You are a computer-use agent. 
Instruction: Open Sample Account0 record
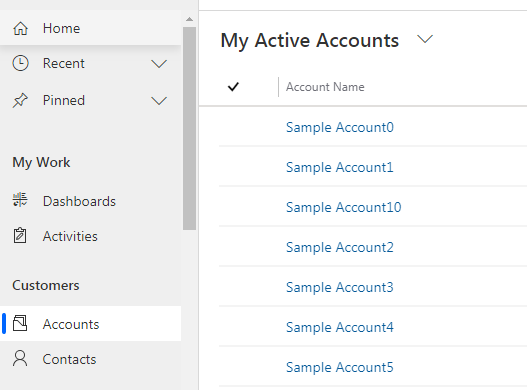point(339,127)
